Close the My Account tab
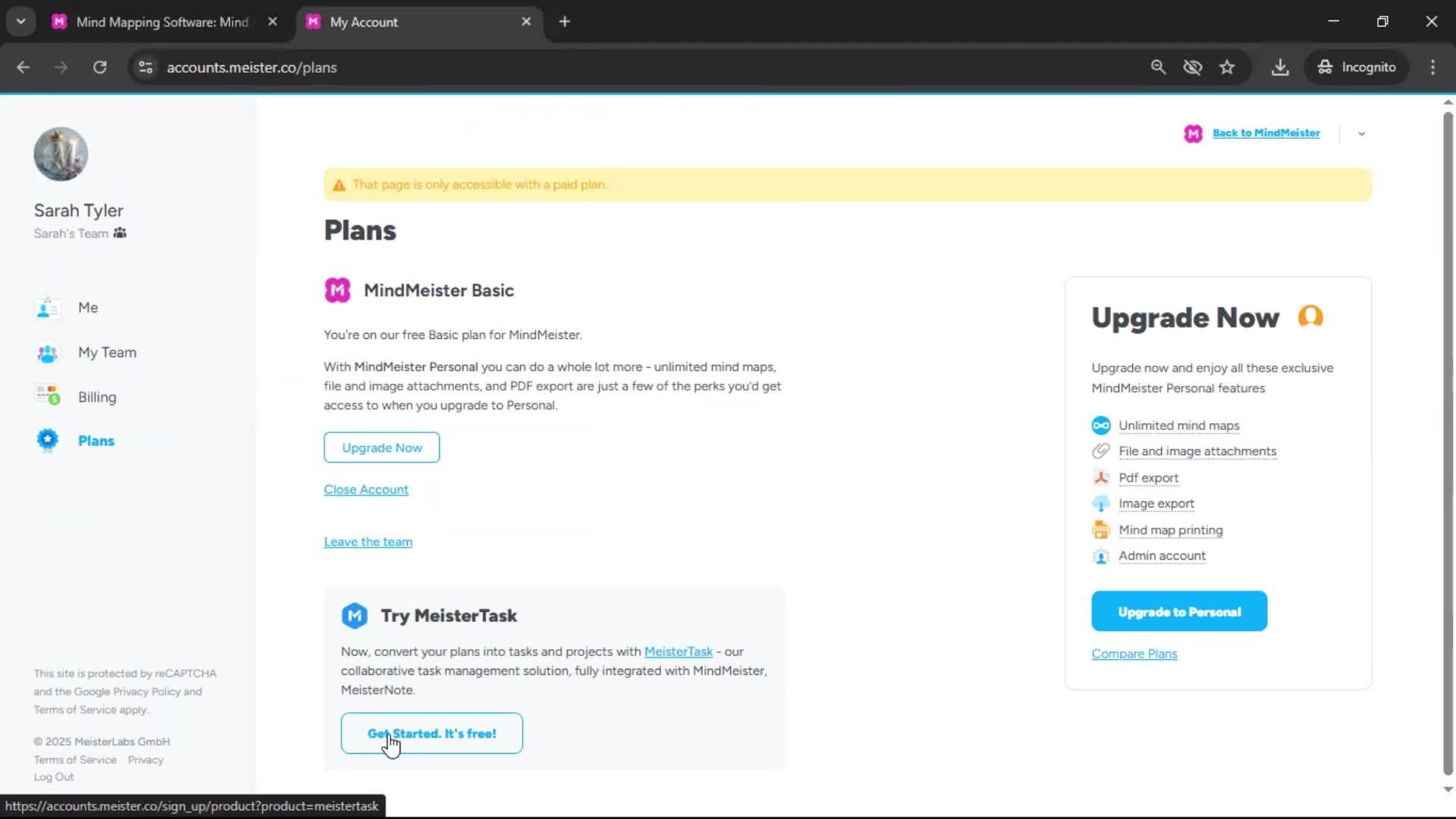 point(526,22)
